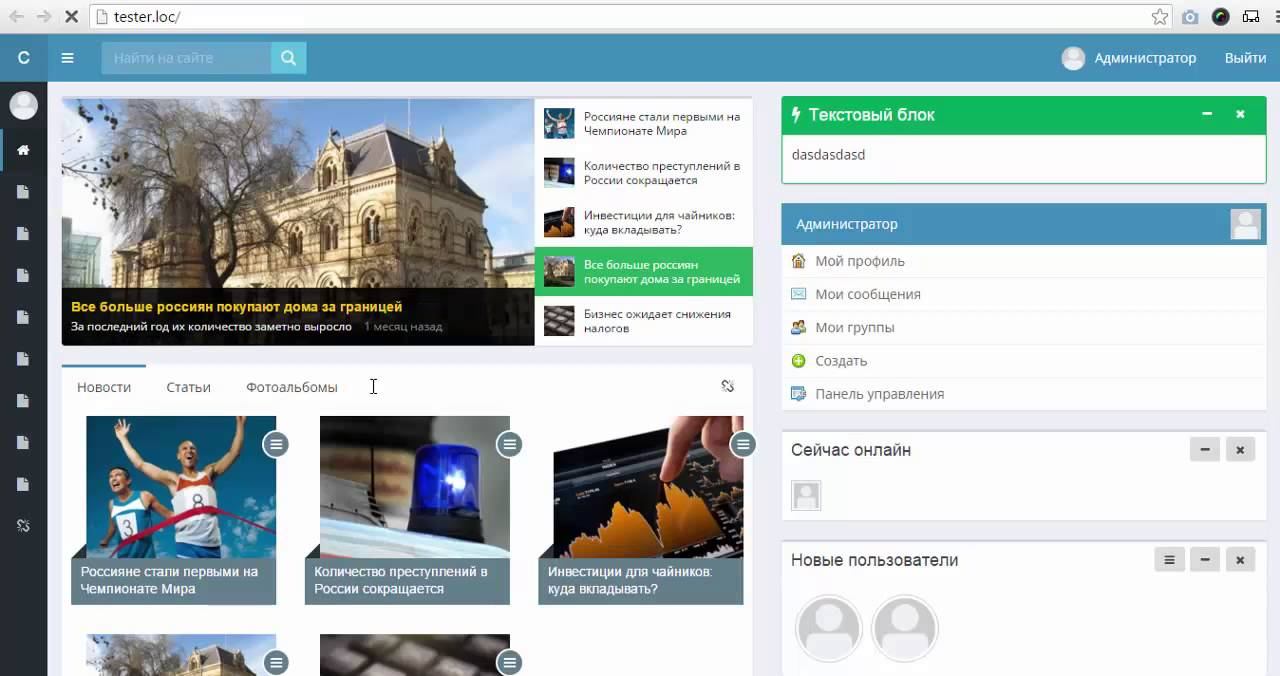Image resolution: width=1280 pixels, height=676 pixels.
Task: Select slider item 'Инвестиции для чайников: куда вкладывать?'
Action: (644, 222)
